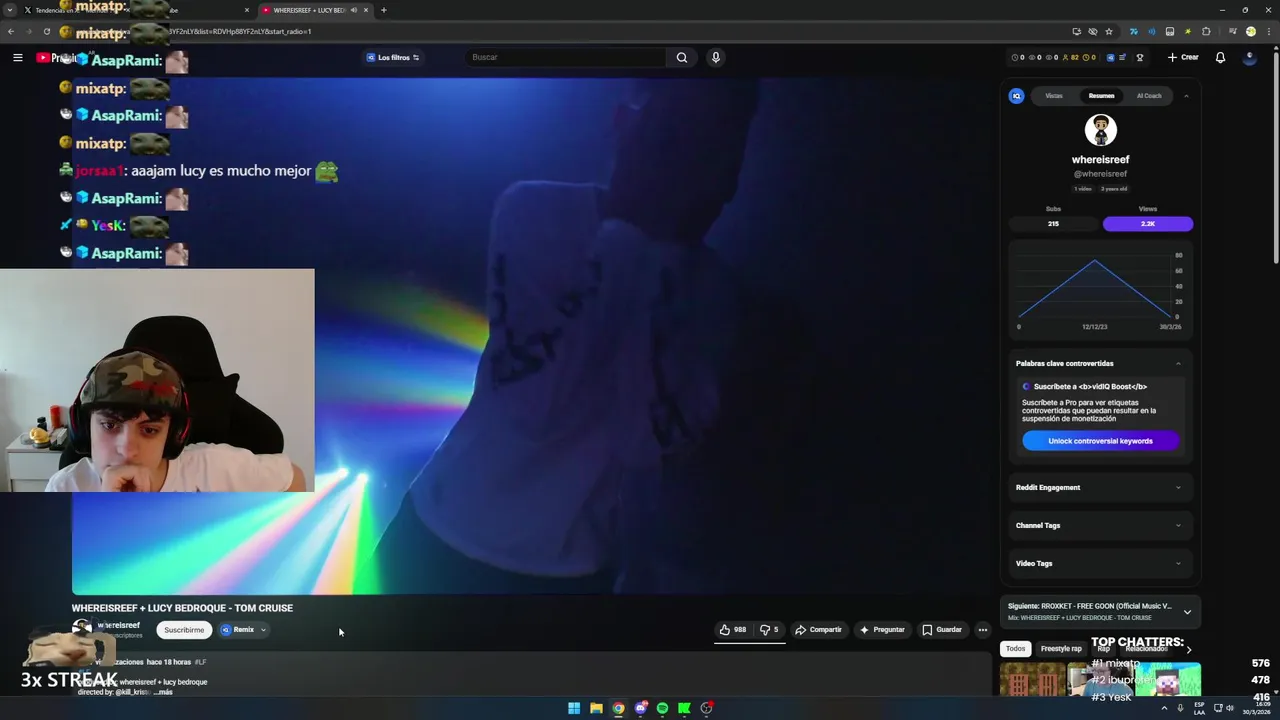
Task: Show hidden system tray icons
Action: pyautogui.click(x=1164, y=708)
